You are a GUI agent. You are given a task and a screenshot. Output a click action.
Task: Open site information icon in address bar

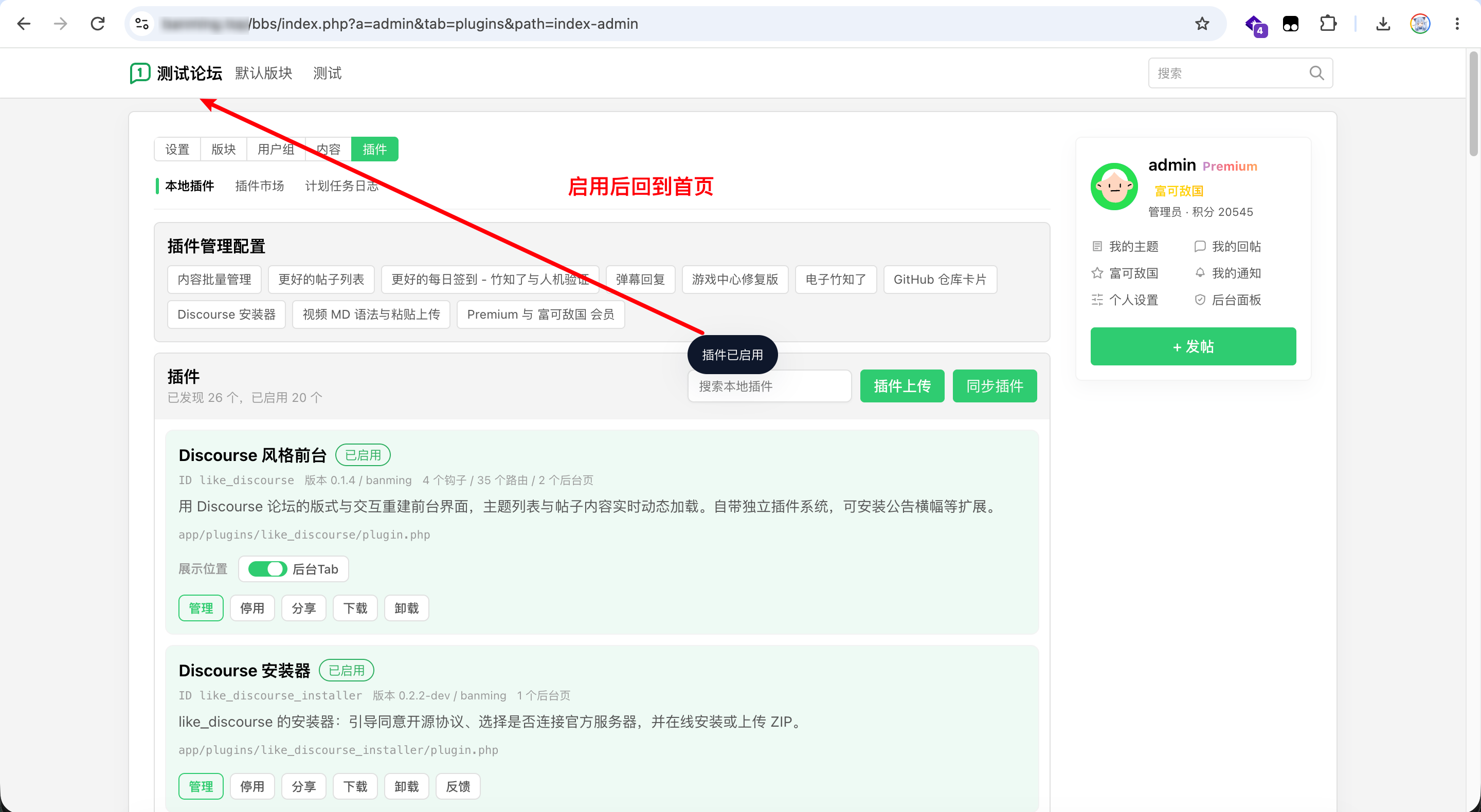point(142,24)
